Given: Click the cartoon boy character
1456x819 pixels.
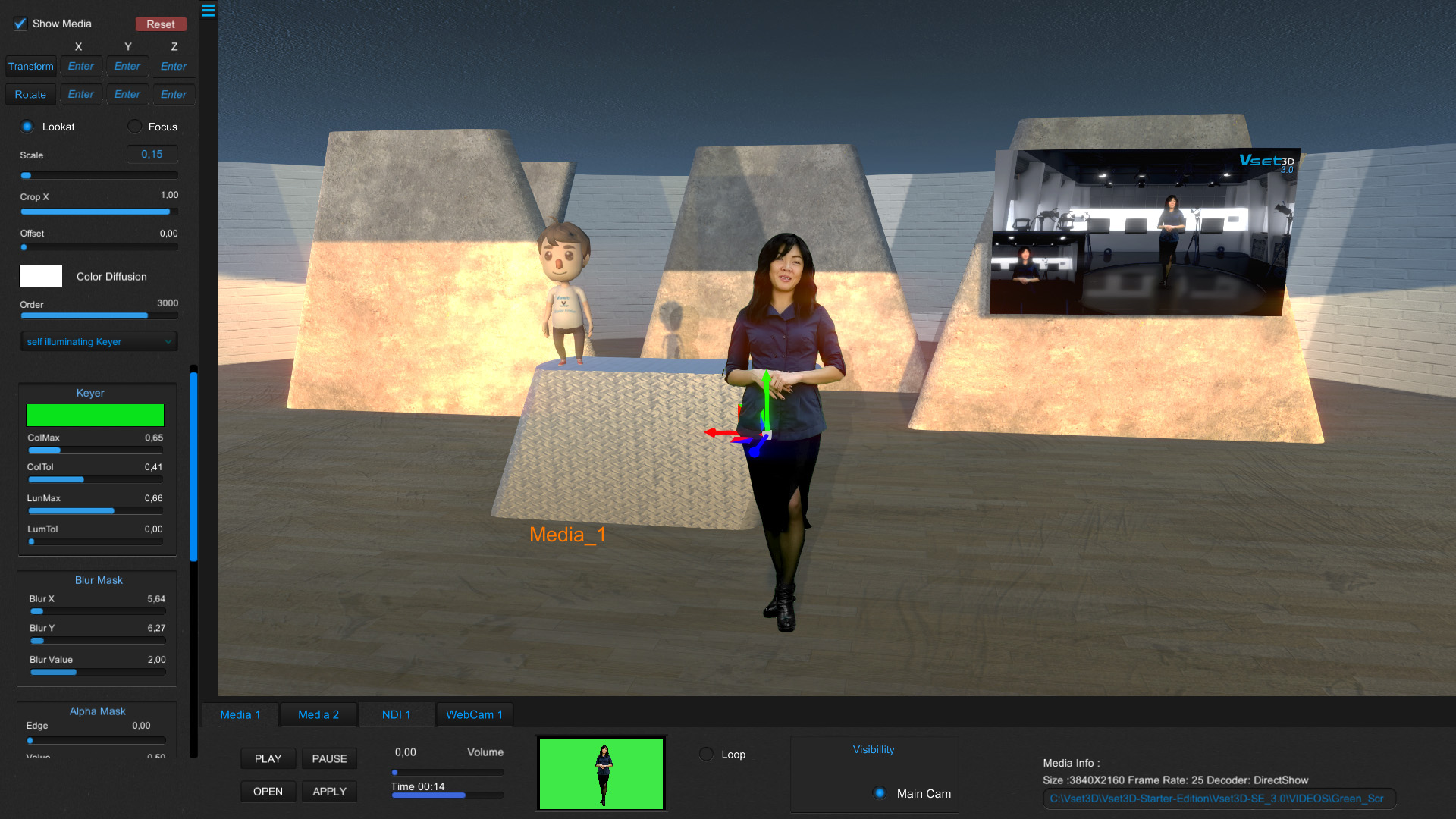Looking at the screenshot, I should point(565,293).
